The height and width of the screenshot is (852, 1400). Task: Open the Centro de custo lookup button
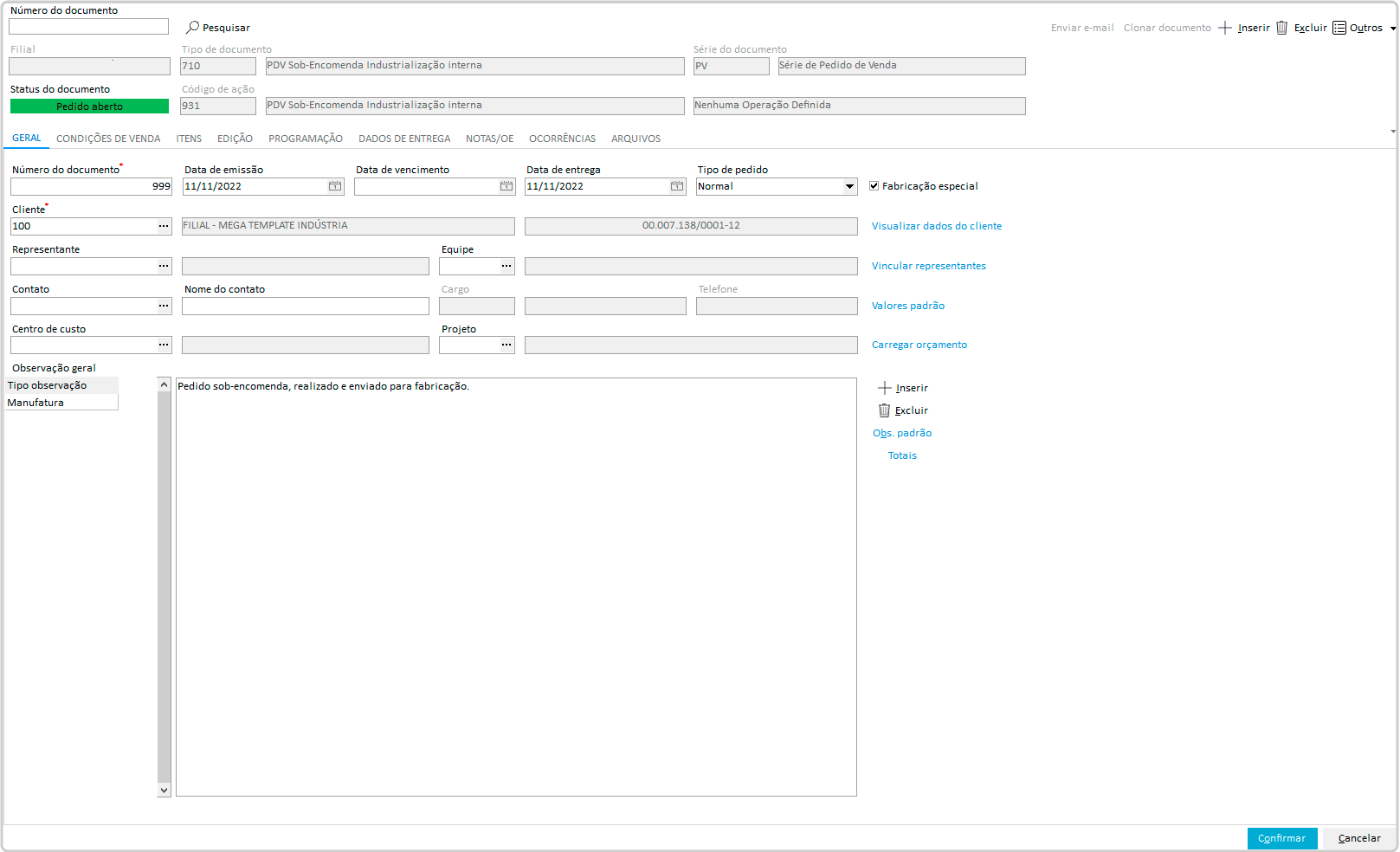(x=164, y=345)
